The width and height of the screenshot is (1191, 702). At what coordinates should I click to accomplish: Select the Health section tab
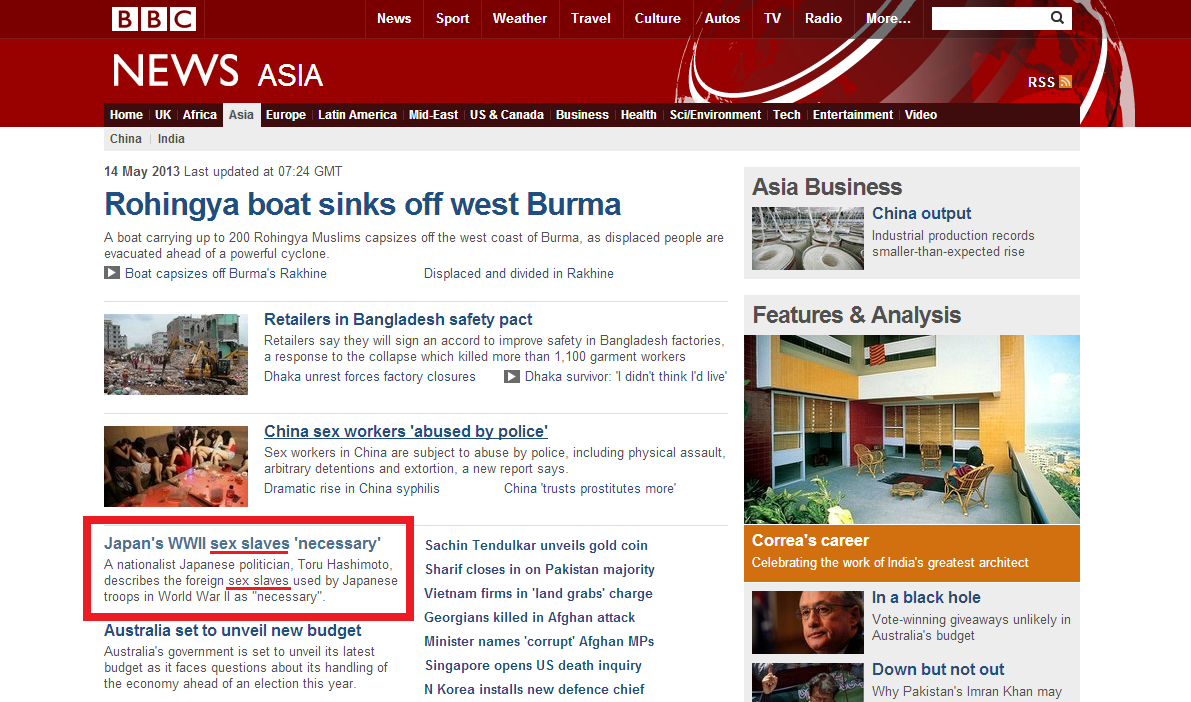point(638,115)
